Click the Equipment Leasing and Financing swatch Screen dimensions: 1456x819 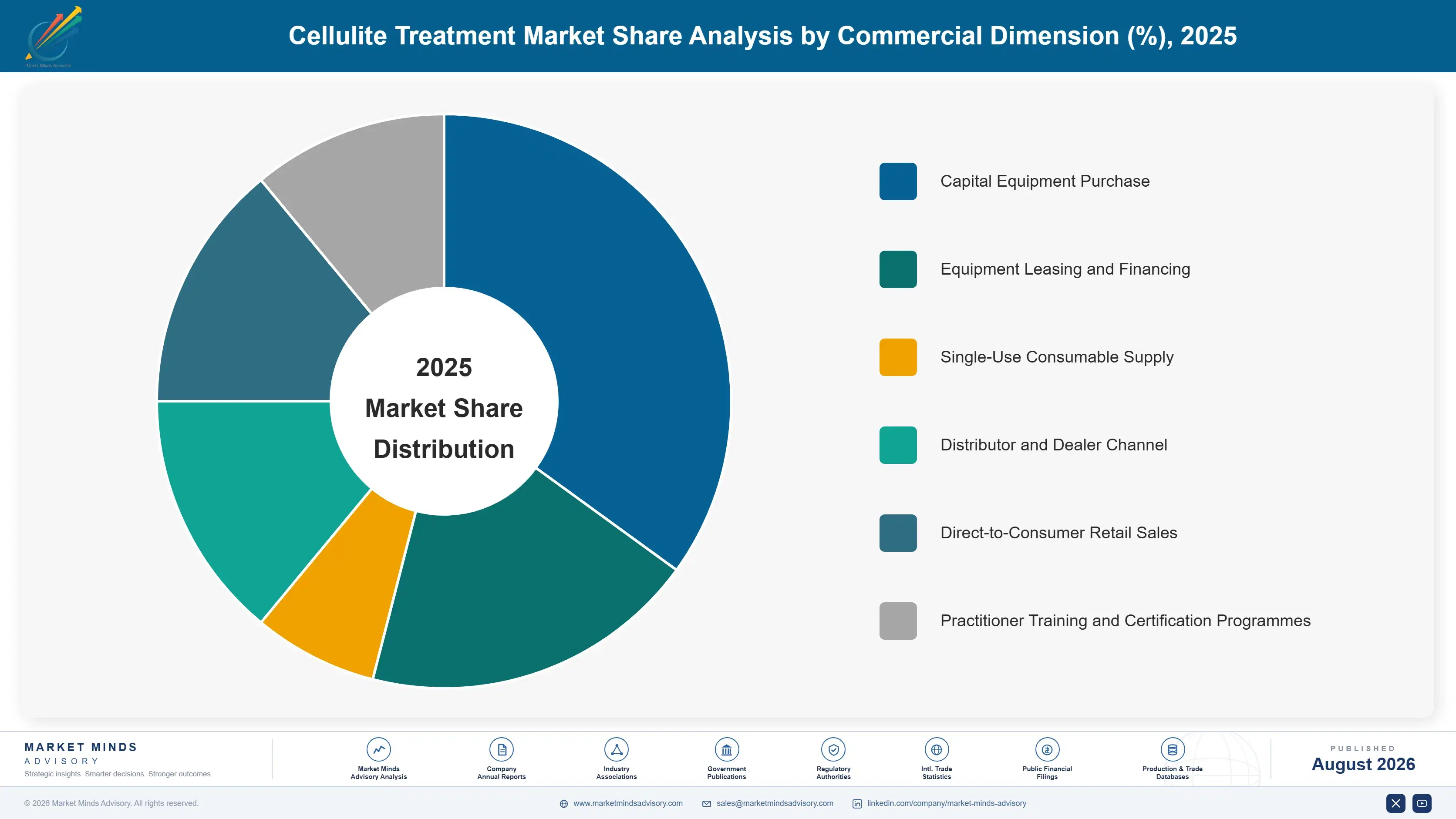point(897,269)
